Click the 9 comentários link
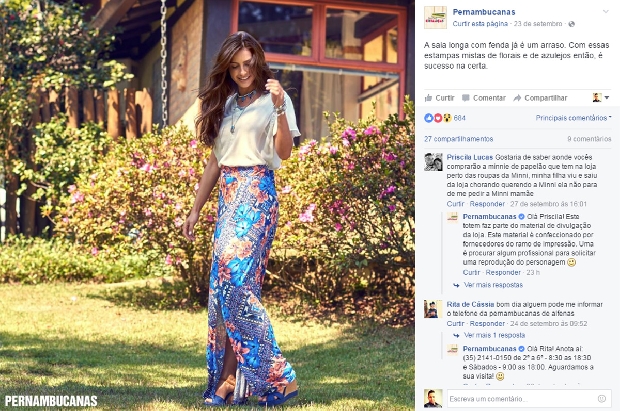 coord(589,139)
